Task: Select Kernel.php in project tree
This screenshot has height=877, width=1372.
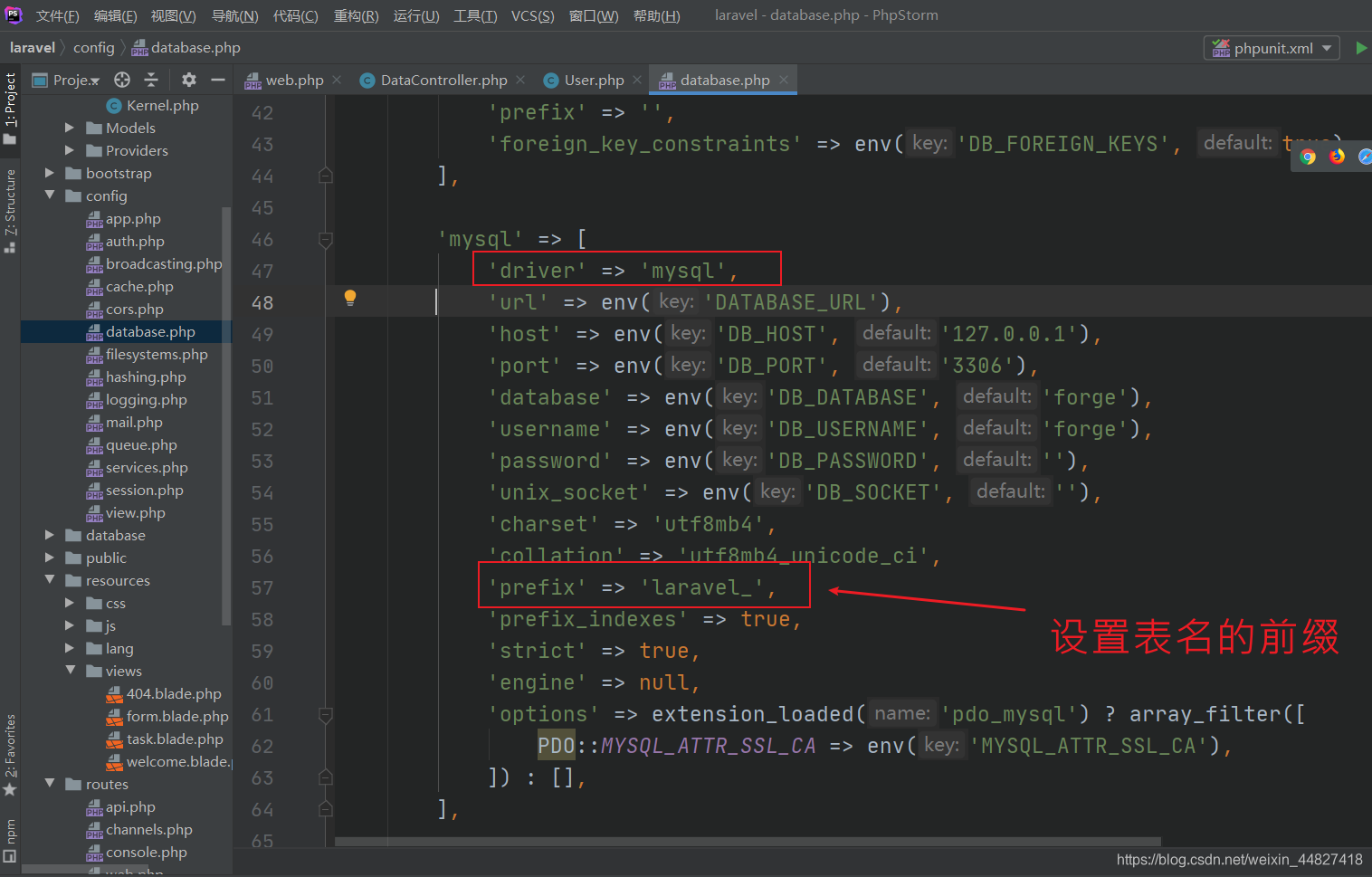Action: pyautogui.click(x=152, y=105)
